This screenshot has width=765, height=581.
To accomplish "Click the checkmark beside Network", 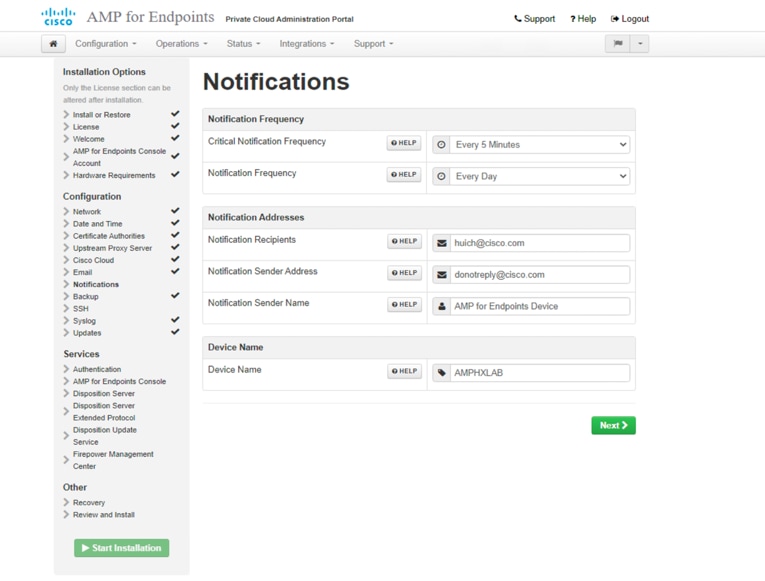I will coord(175,211).
